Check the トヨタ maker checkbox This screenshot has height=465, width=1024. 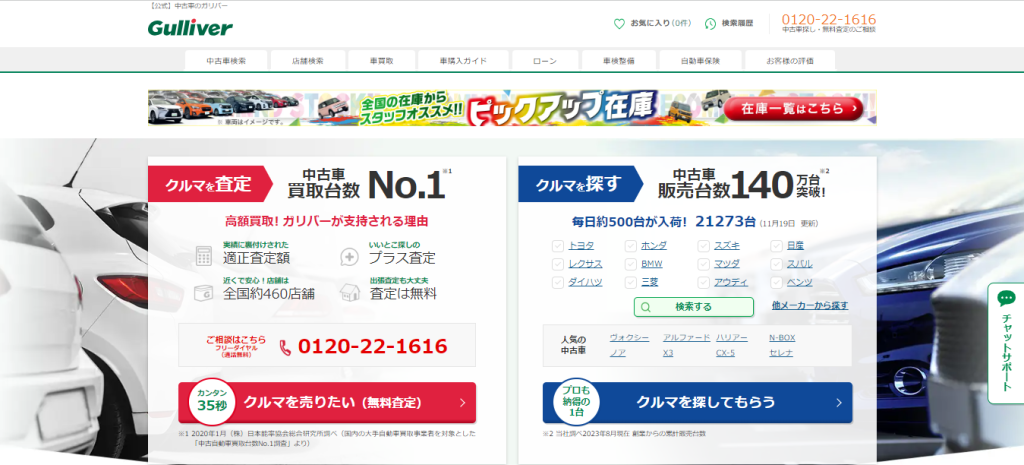click(558, 245)
